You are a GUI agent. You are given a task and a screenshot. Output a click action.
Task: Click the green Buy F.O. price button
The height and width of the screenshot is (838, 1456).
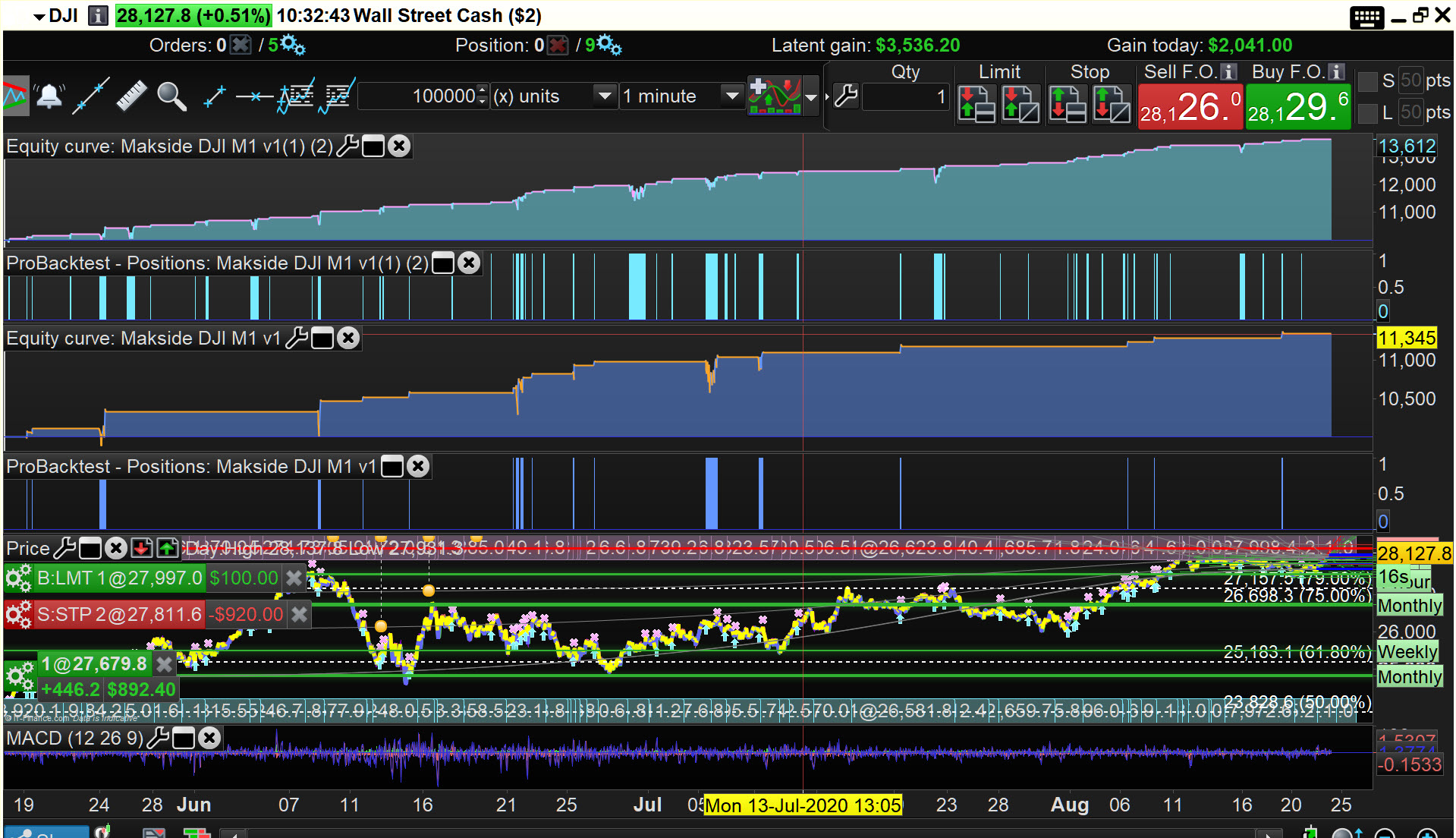(x=1297, y=107)
